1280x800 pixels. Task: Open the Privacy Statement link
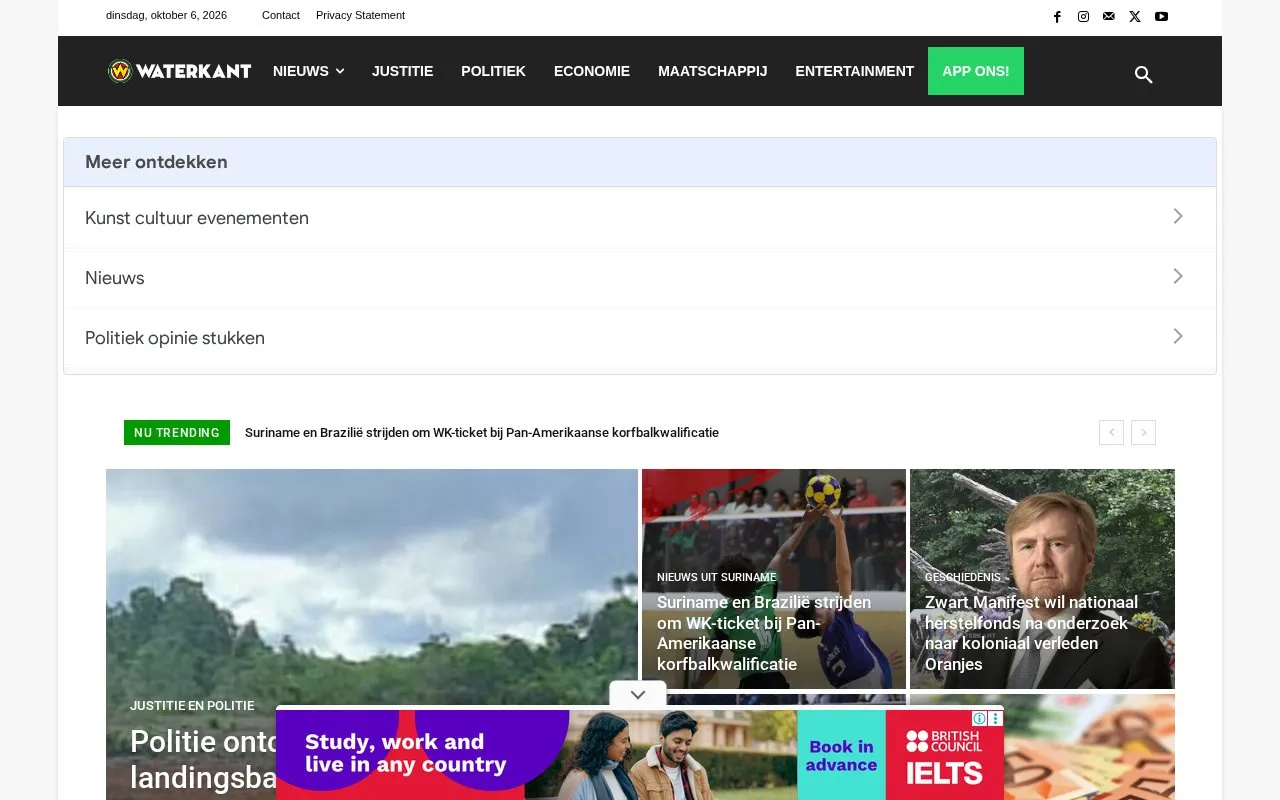(360, 15)
